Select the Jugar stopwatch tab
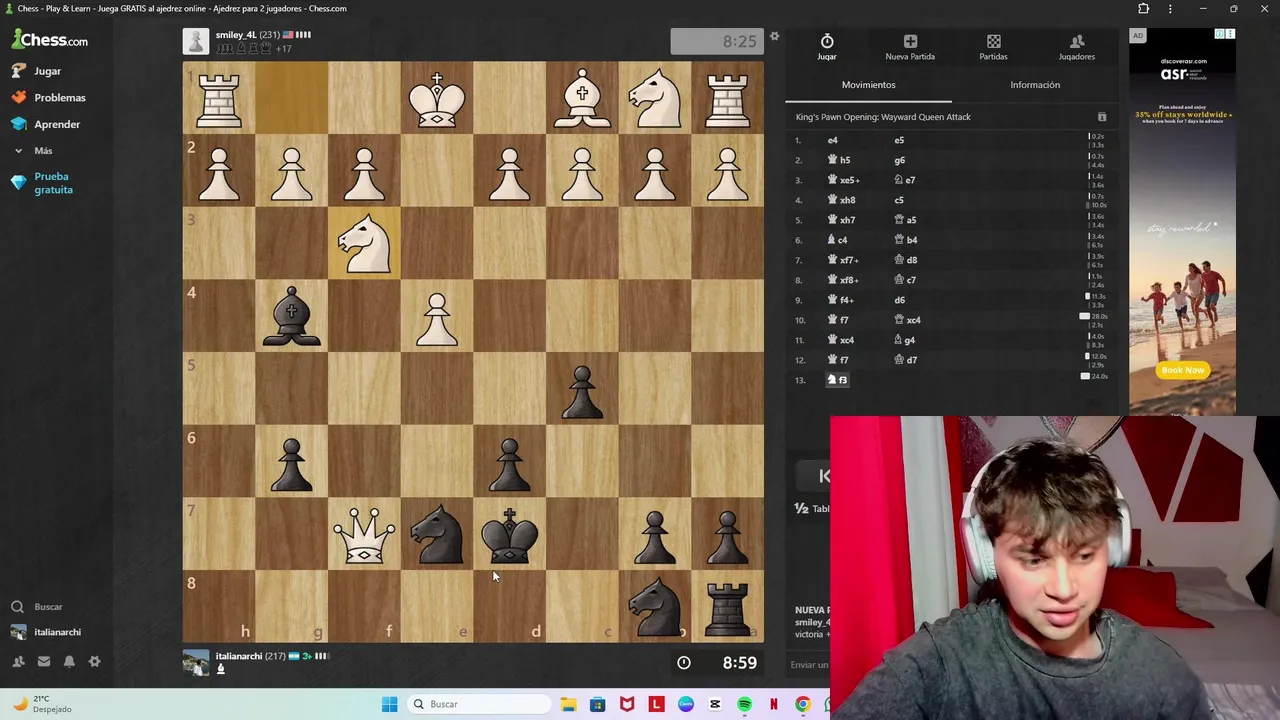The image size is (1280, 720). tap(827, 47)
